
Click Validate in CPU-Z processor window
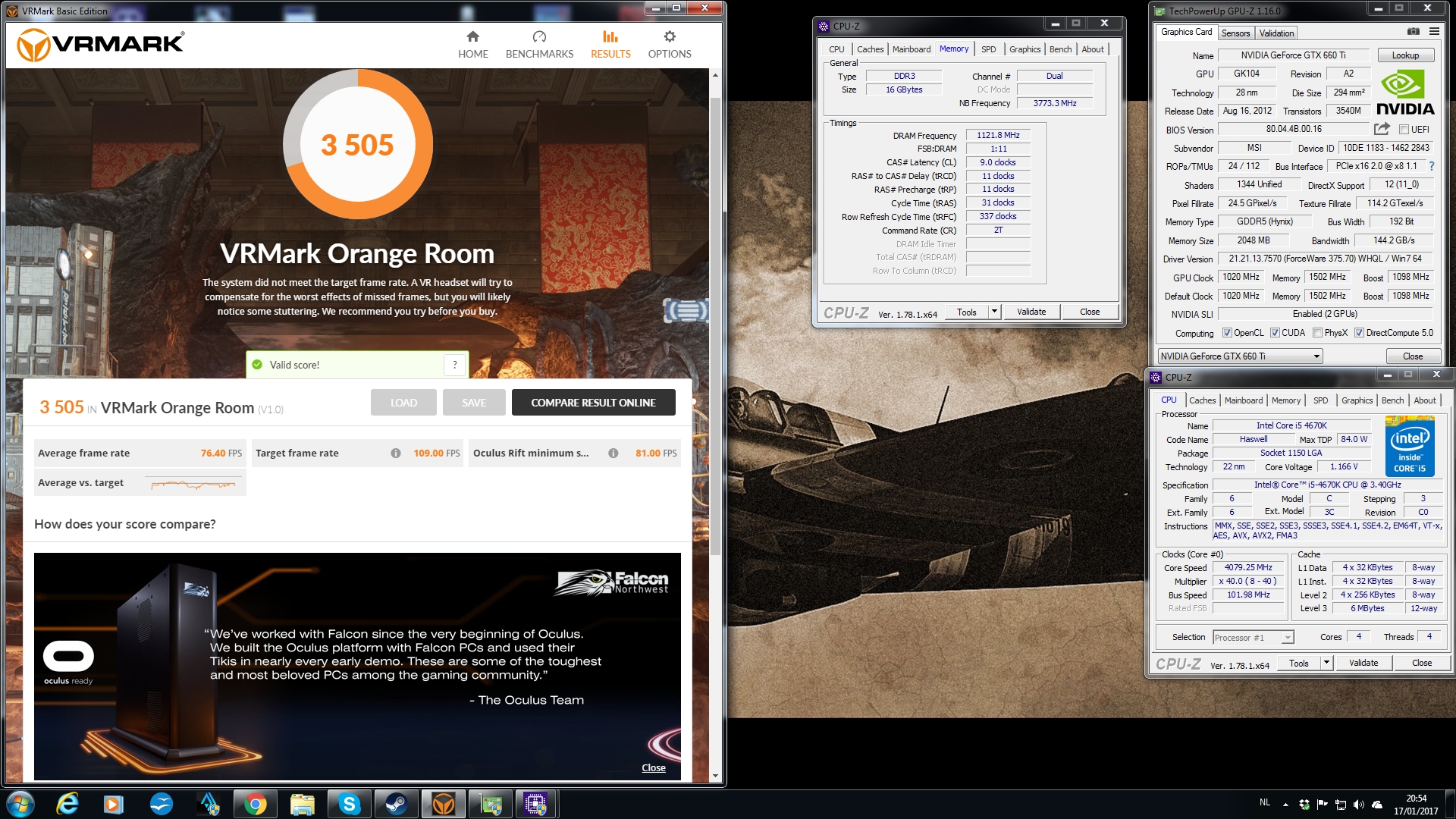pos(1363,663)
